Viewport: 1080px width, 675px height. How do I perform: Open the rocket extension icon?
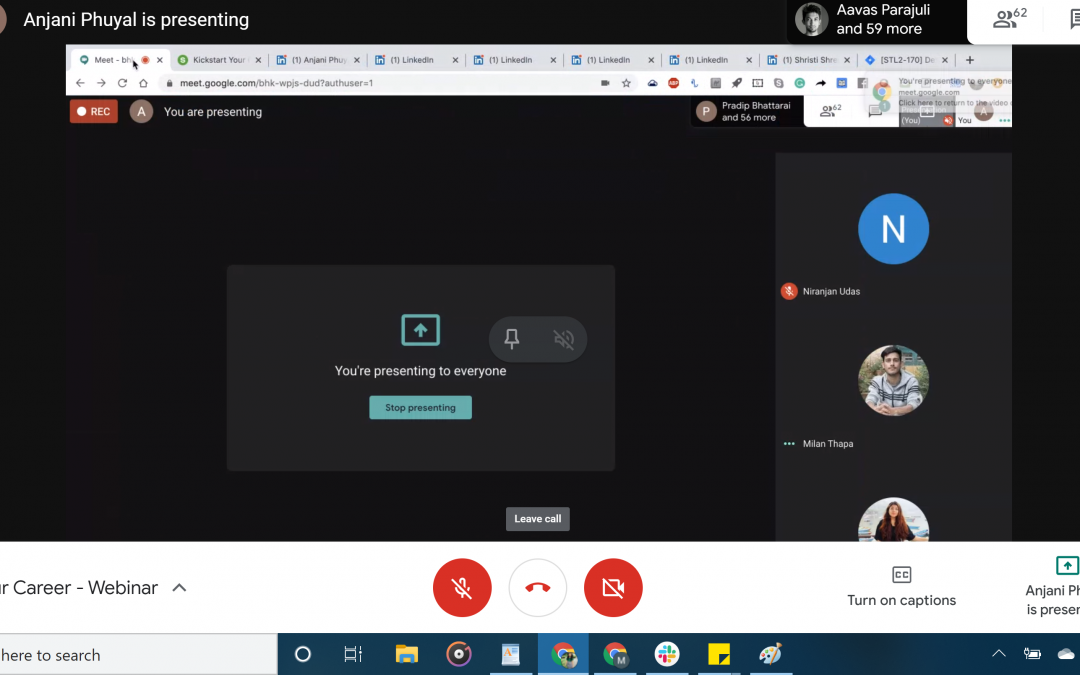point(736,83)
